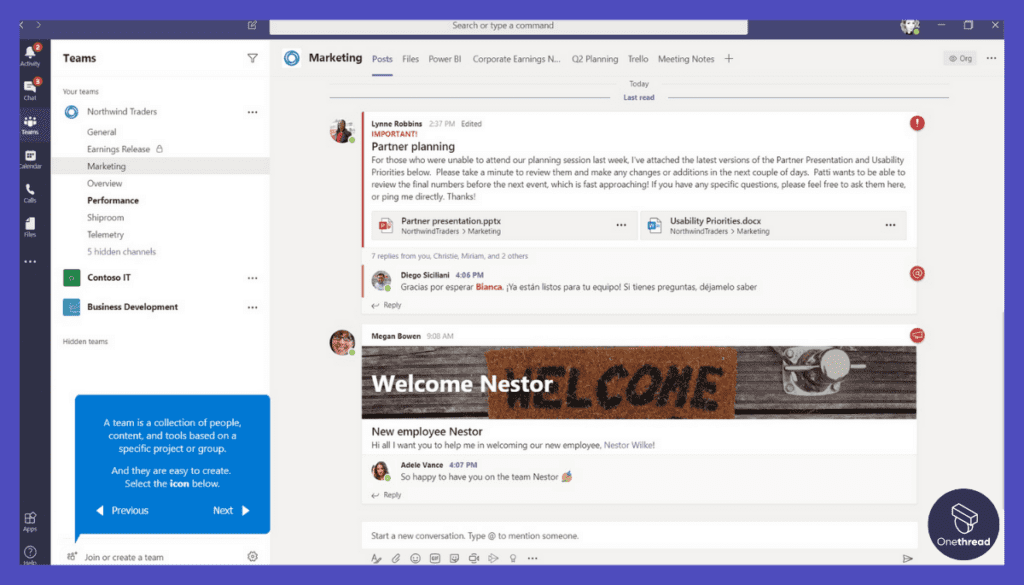Select the Telemetry channel
This screenshot has width=1024, height=585.
pyautogui.click(x=106, y=234)
